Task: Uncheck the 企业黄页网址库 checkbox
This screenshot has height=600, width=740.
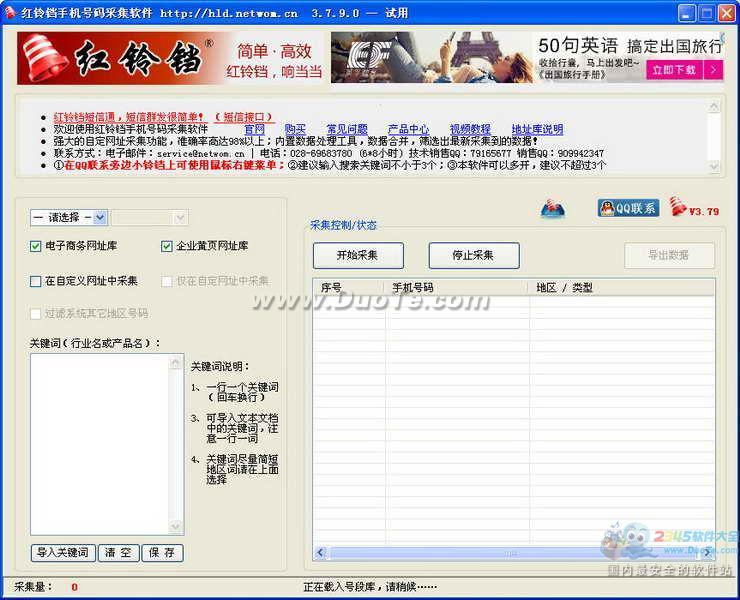Action: click(167, 246)
